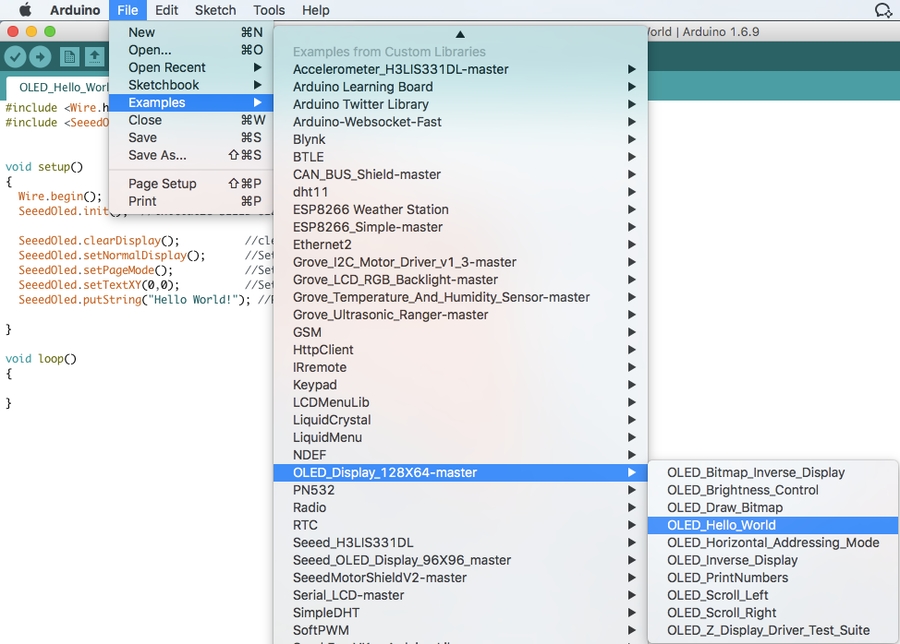Click the chat icon in the menu bar
Image resolution: width=900 pixels, height=644 pixels.
[882, 10]
